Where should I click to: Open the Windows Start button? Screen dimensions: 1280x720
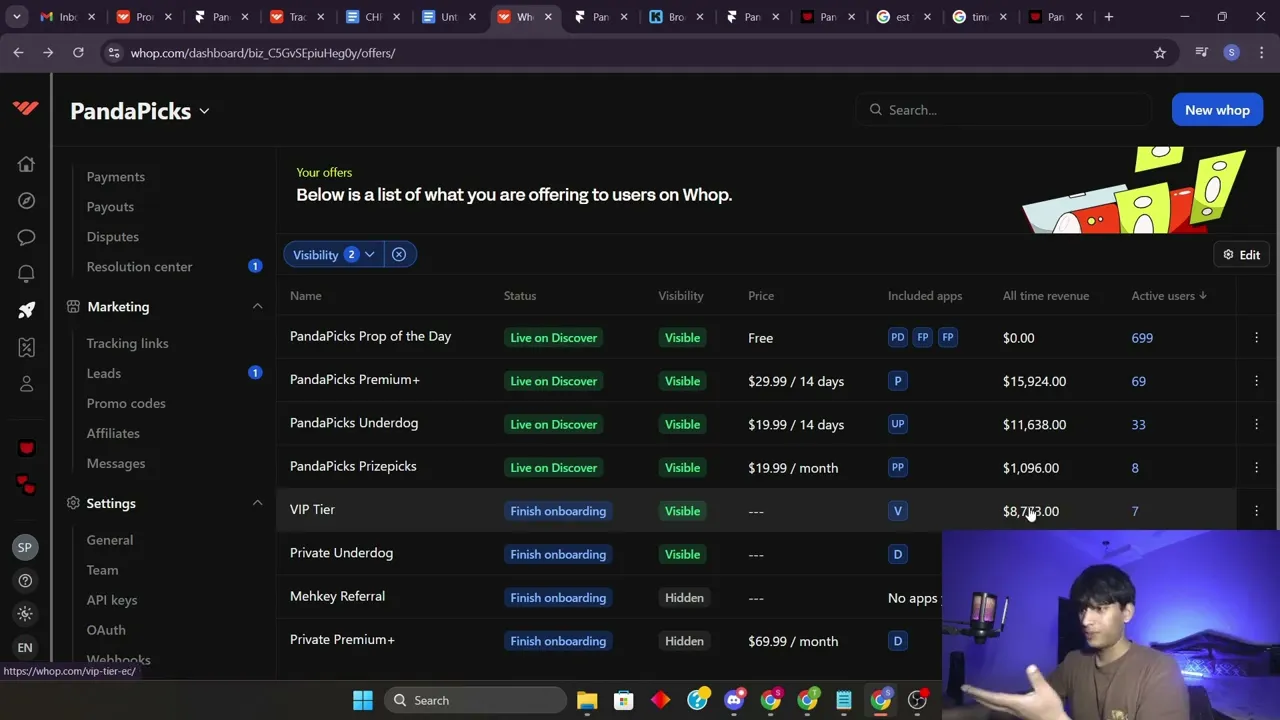[x=363, y=700]
